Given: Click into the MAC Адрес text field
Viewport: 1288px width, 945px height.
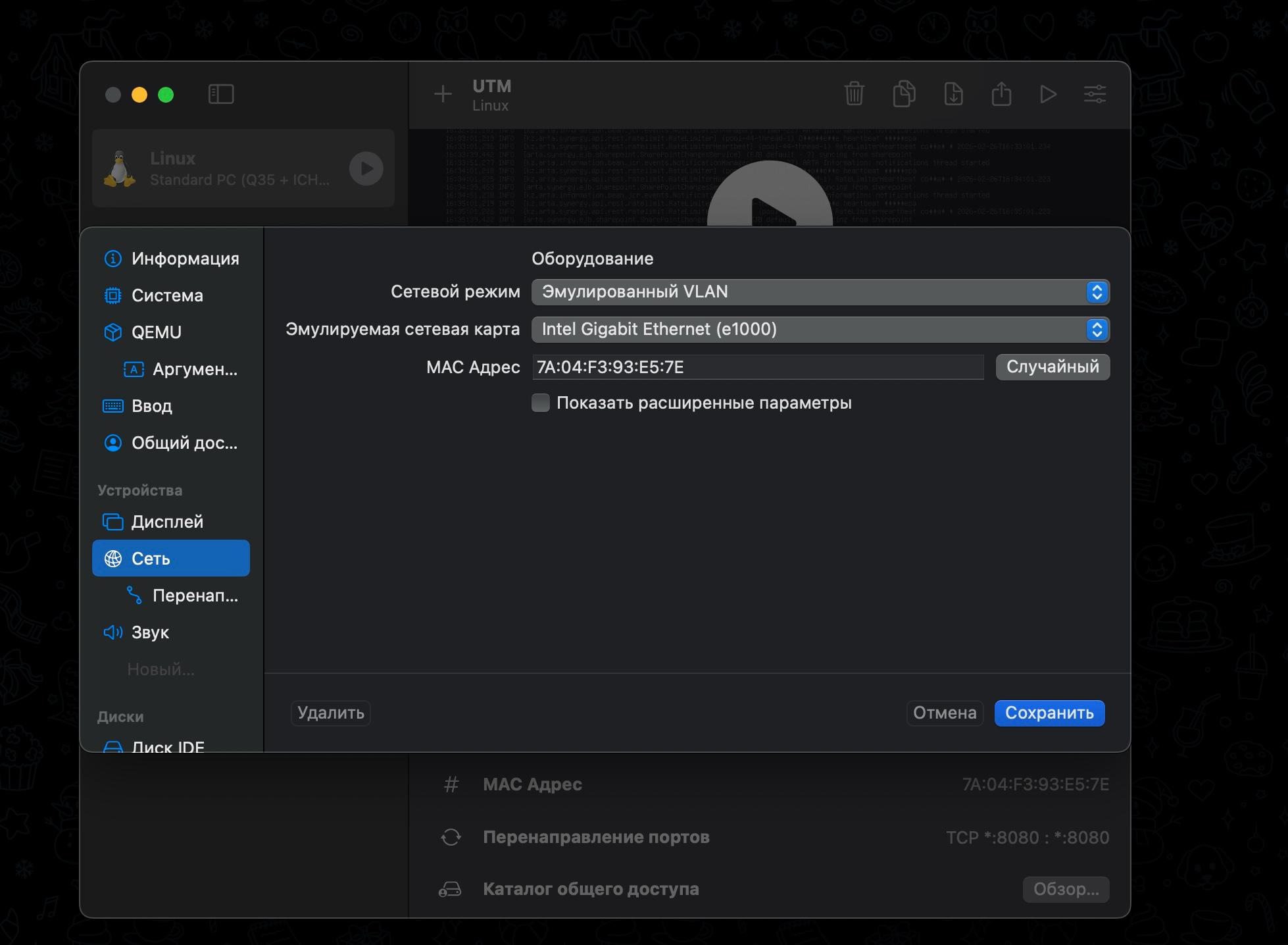Looking at the screenshot, I should click(756, 367).
